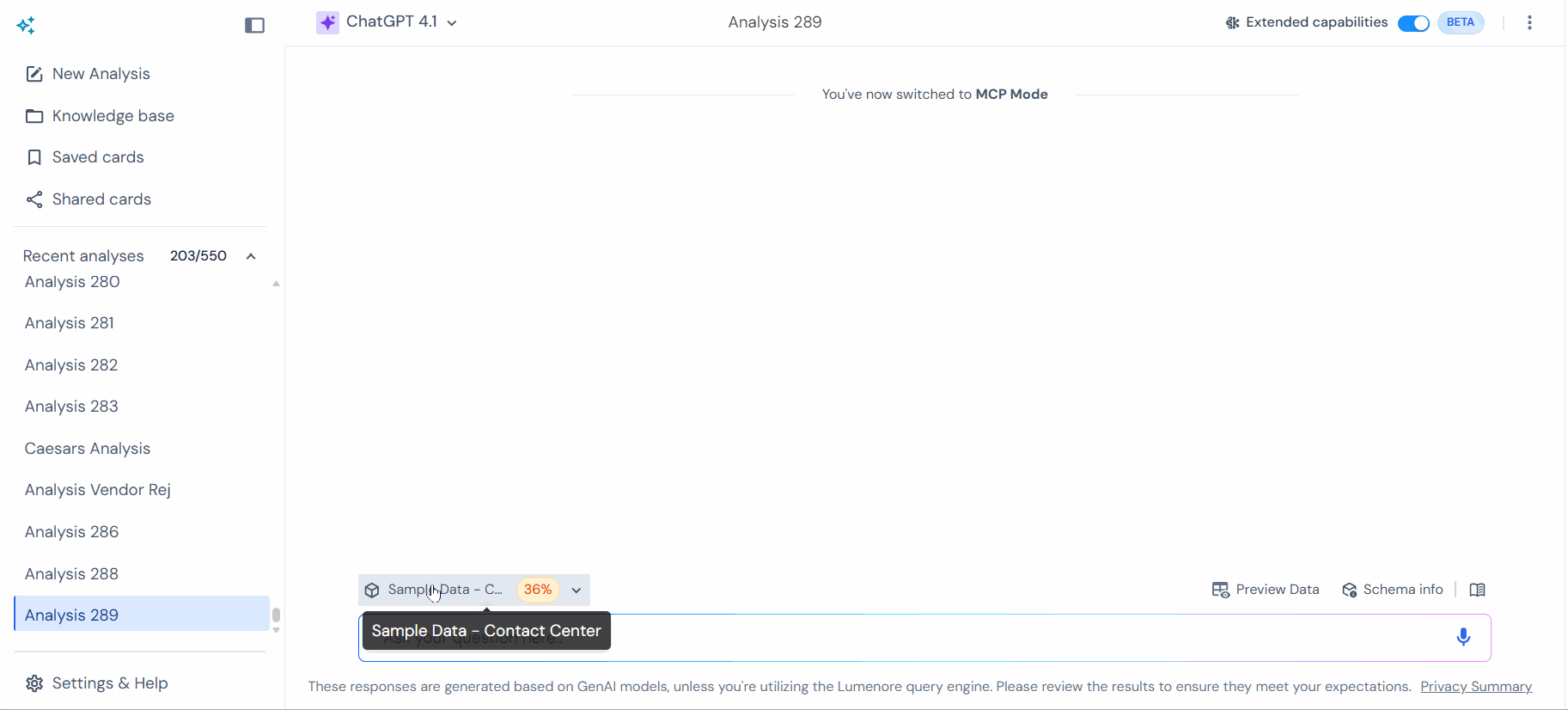Screen dimensions: 1568x710
Task: Open the Privacy Summary link
Action: (1475, 687)
